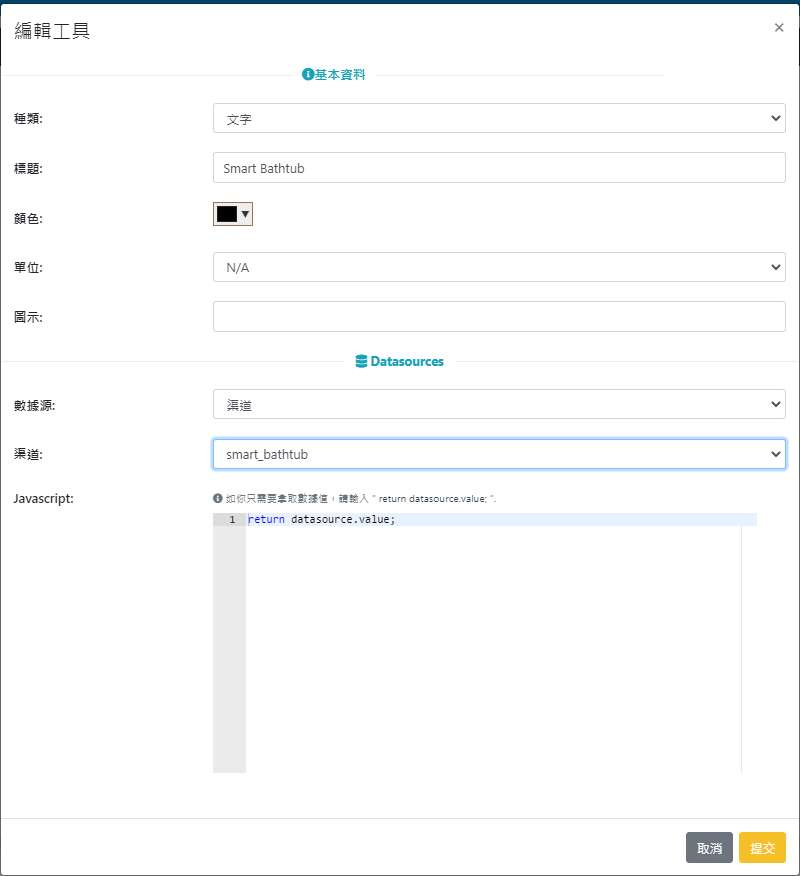Click the empty area of the JavaScript editor
This screenshot has height=876, width=800.
click(x=492, y=650)
